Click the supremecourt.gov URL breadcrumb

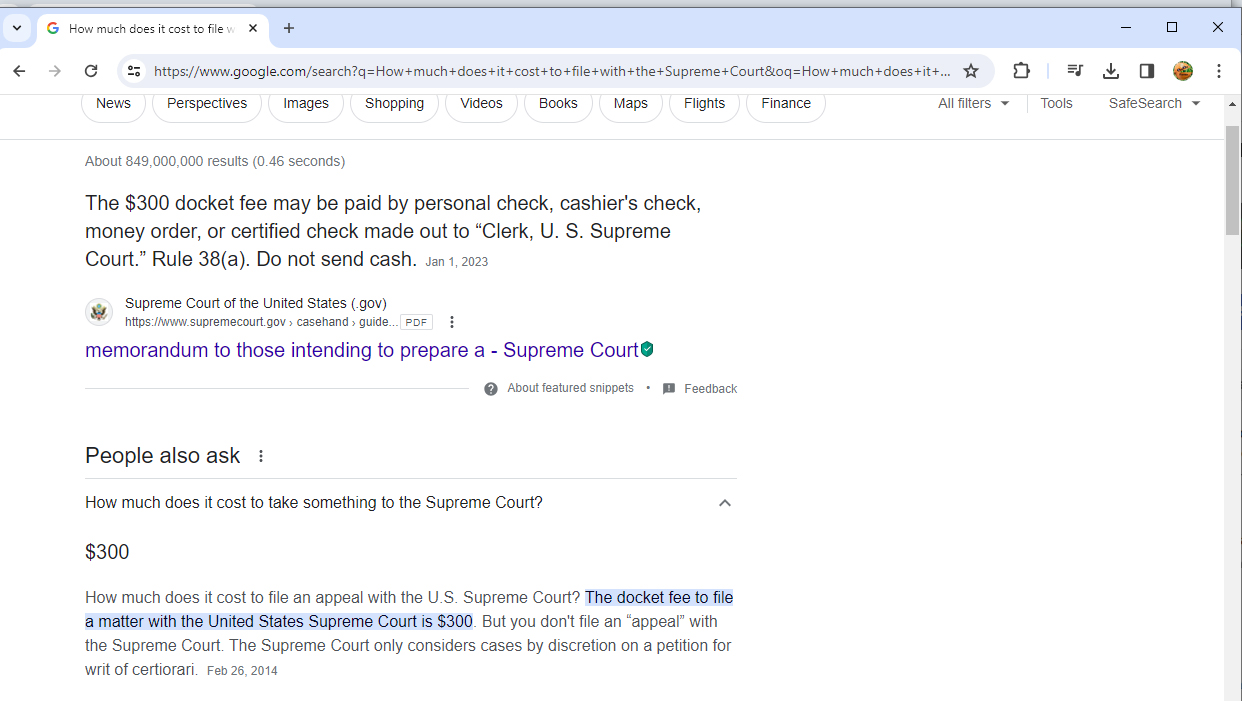coord(261,322)
